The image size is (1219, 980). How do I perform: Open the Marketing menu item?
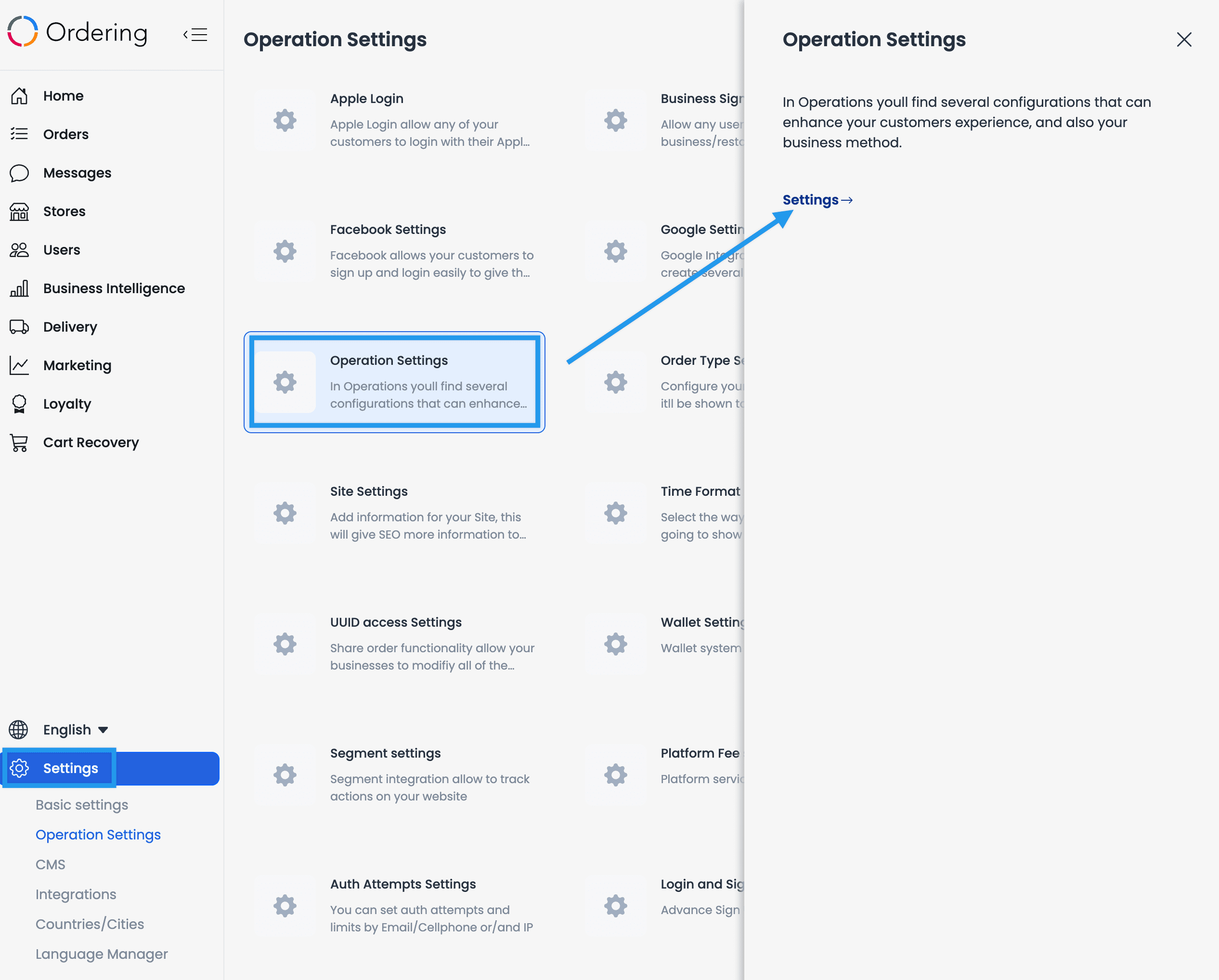(78, 366)
